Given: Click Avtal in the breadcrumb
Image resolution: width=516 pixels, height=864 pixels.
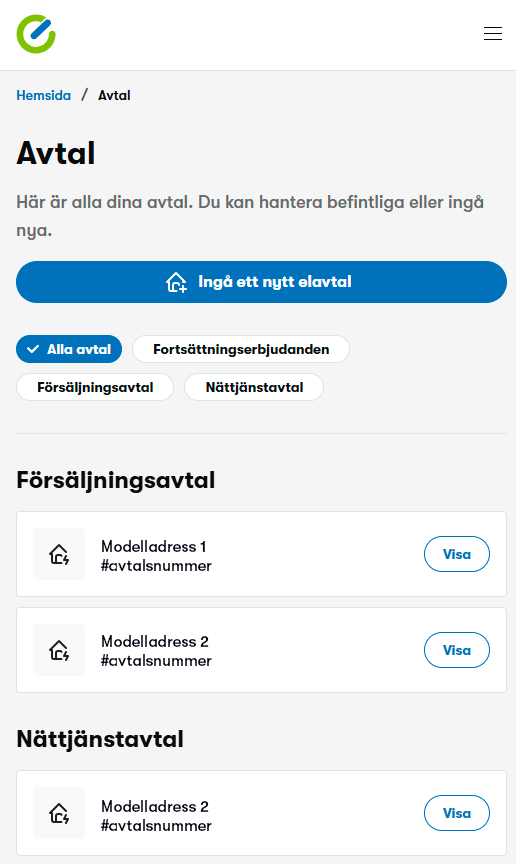Looking at the screenshot, I should 114,95.
